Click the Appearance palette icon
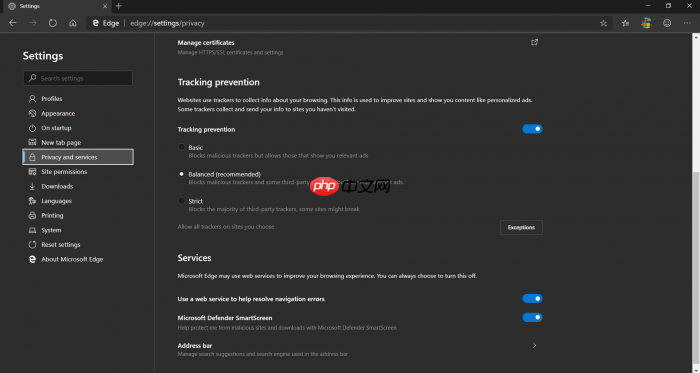Screen dimensions: 700x373 (32, 113)
